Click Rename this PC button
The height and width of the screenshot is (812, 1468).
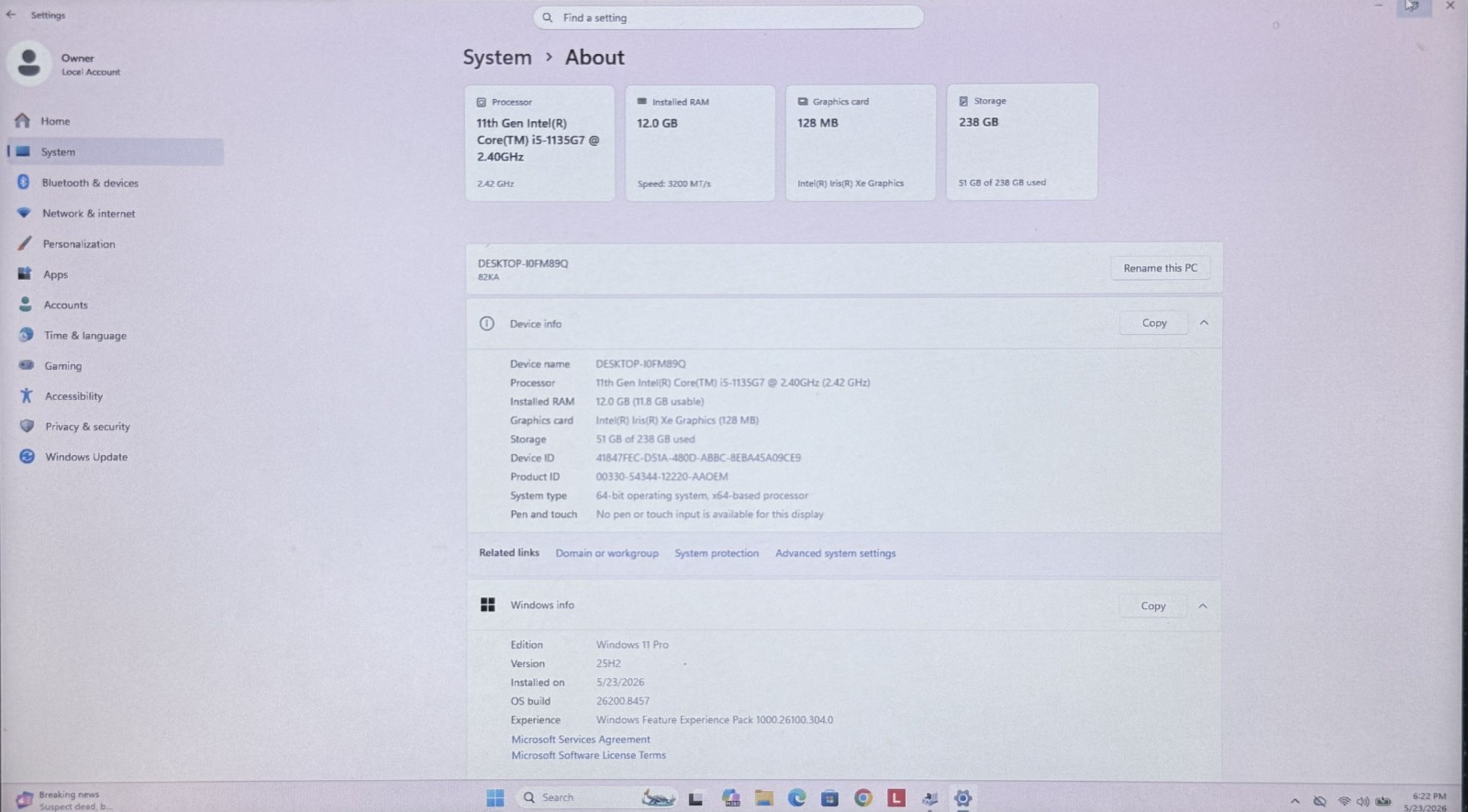pyautogui.click(x=1160, y=268)
